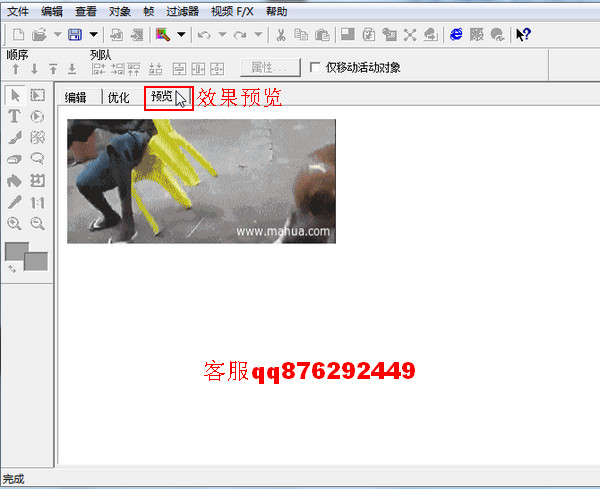Copy selection using the copy icon
The height and width of the screenshot is (489, 600).
(x=301, y=35)
